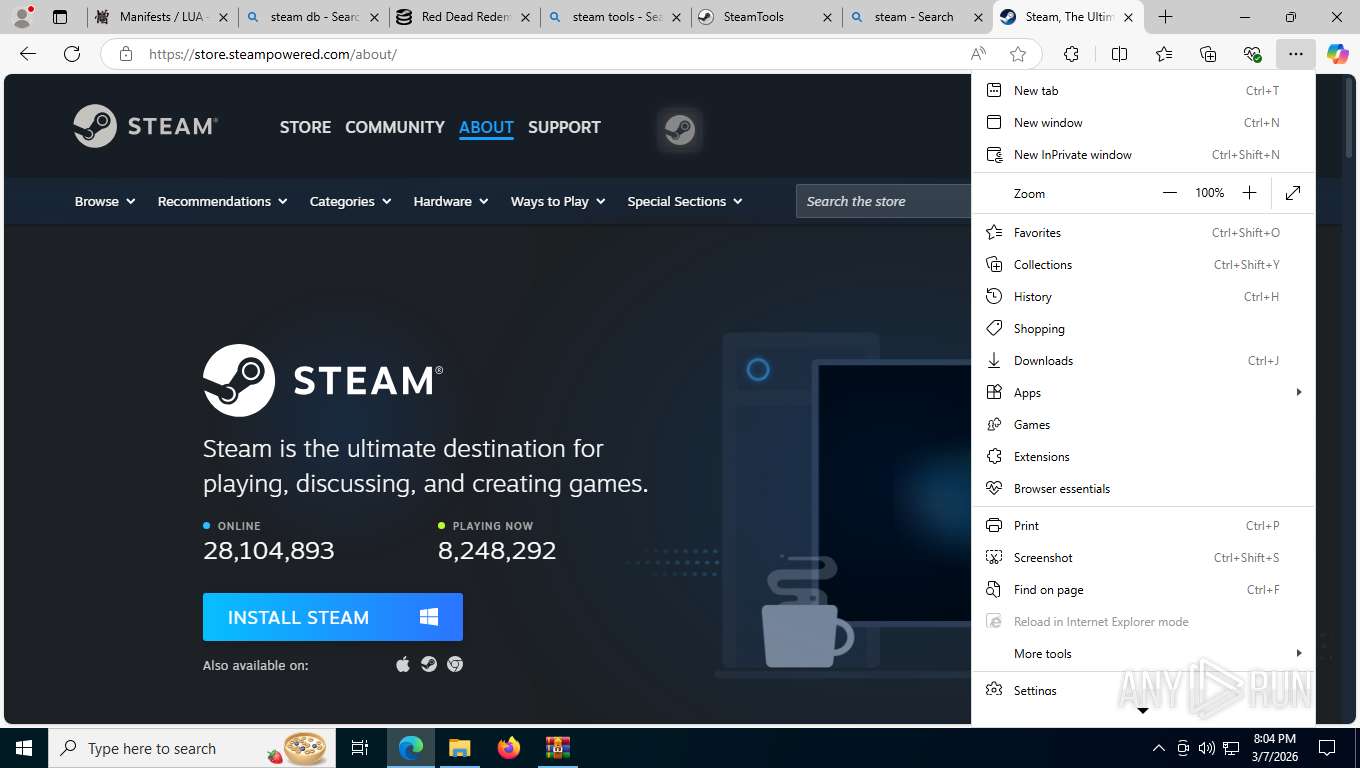
Task: Choose Screenshot from the menu
Action: pyautogui.click(x=1143, y=557)
